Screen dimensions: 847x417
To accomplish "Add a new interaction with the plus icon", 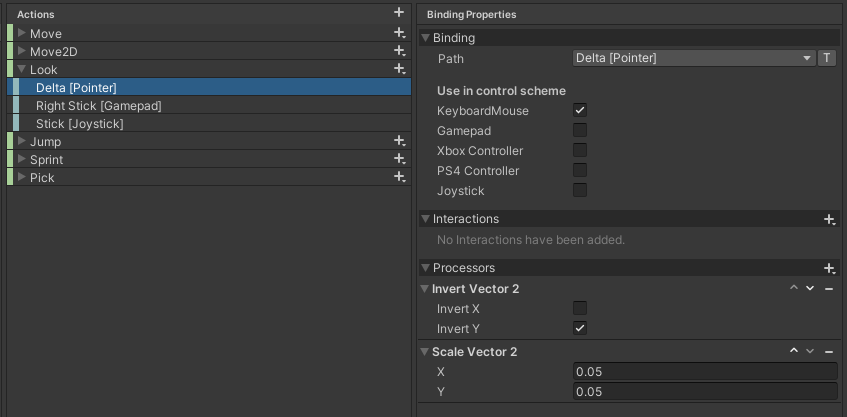I will point(829,219).
